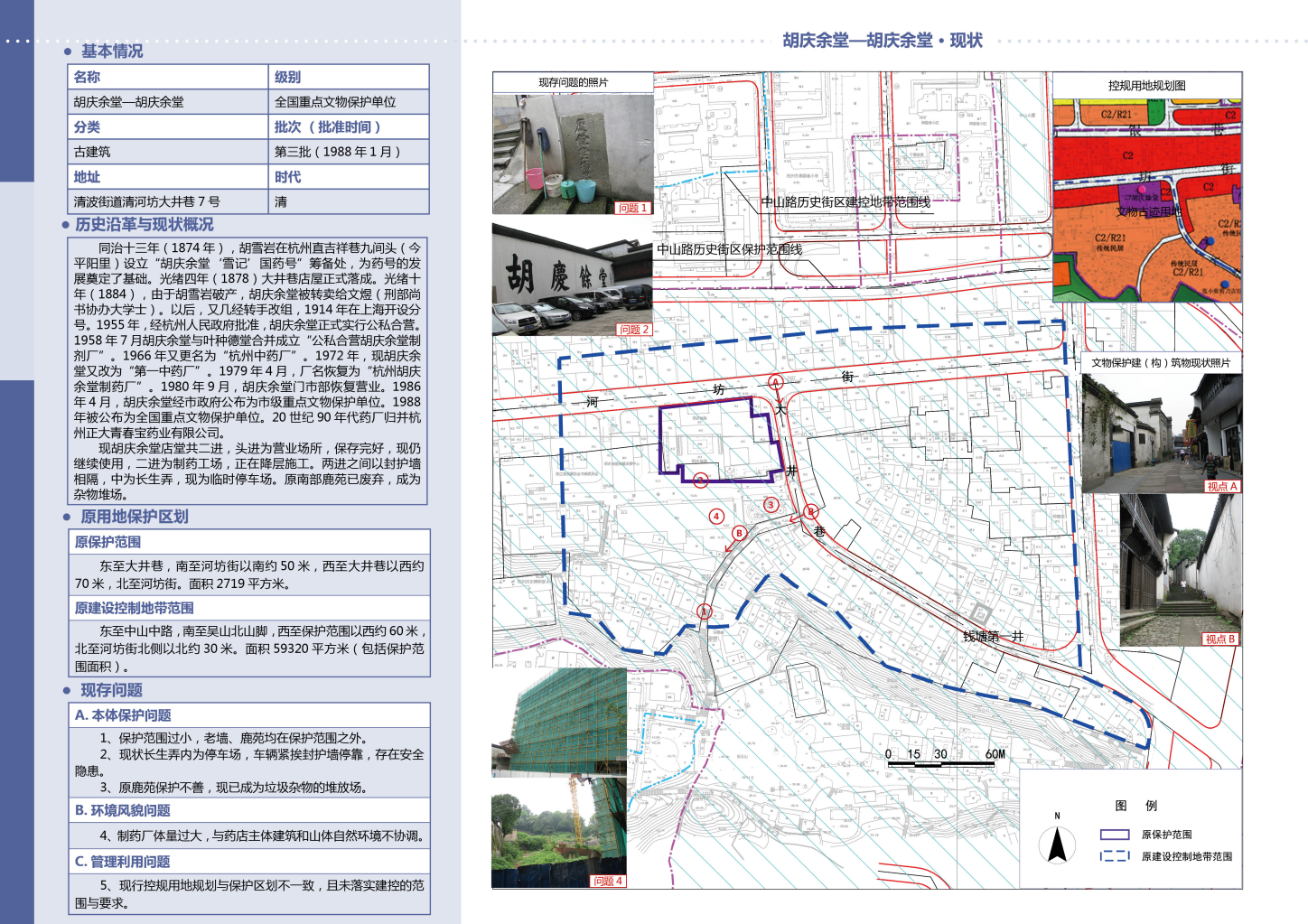Click the 现存问题 section heading
This screenshot has width=1308, height=924.
tap(112, 690)
